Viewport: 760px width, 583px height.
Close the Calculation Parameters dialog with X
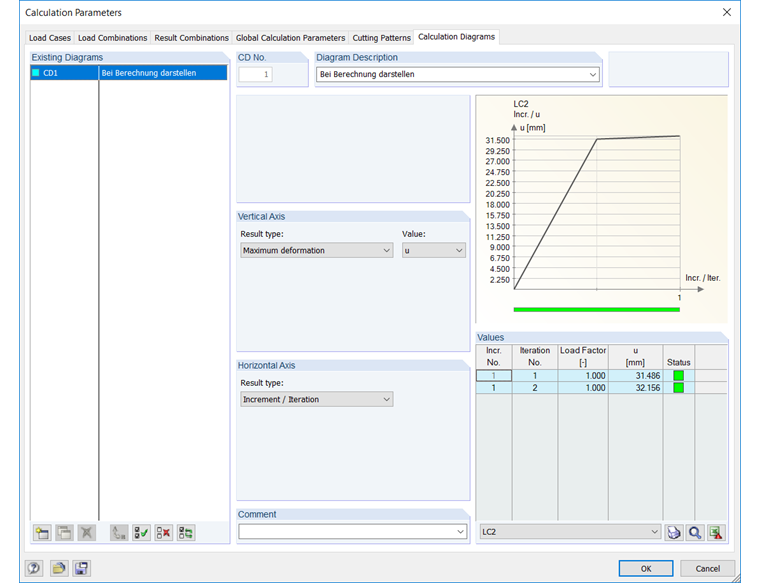coord(727,13)
